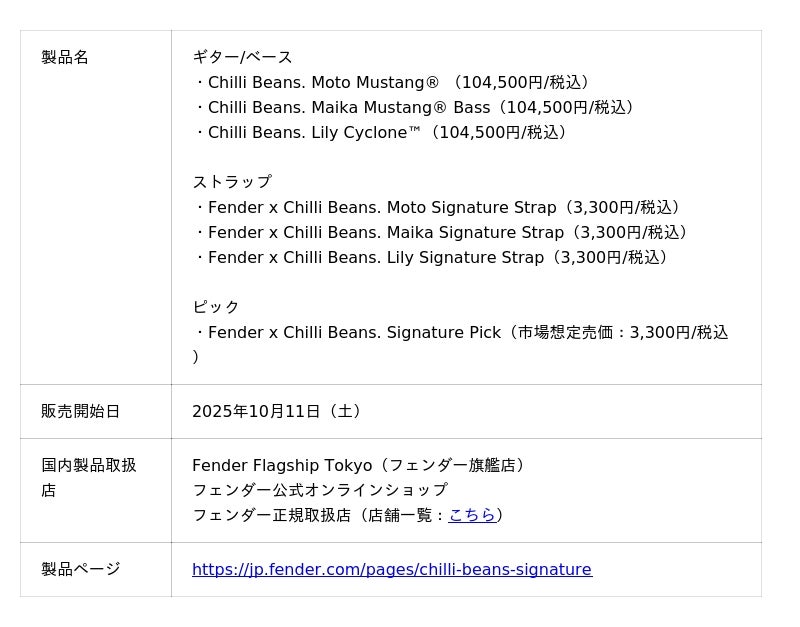The width and height of the screenshot is (800, 627).
Task: Open the jp.fender.com chilli-beans-signature URL
Action: (x=391, y=569)
